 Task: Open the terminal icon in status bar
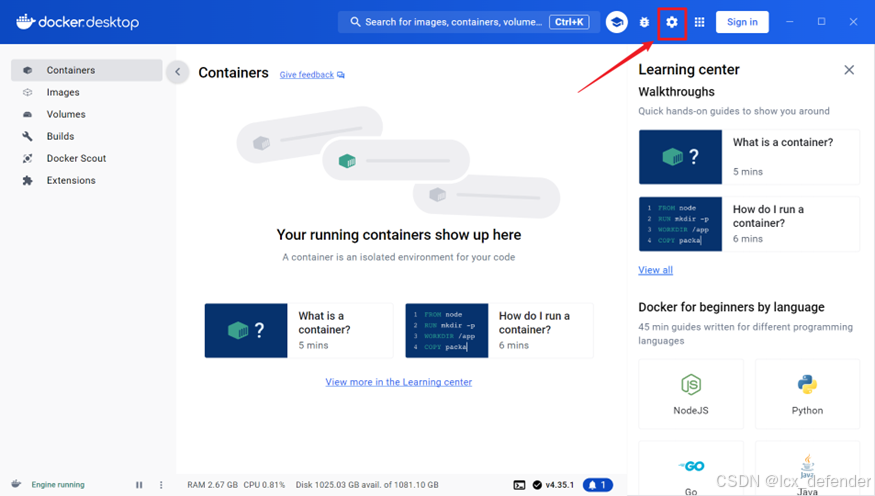pos(519,485)
